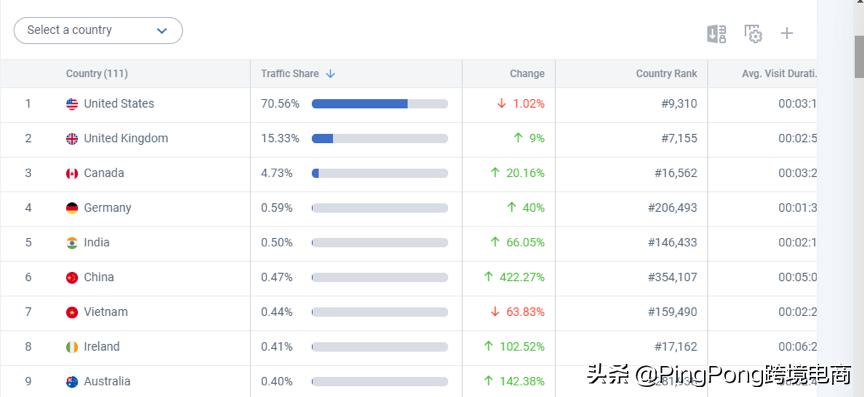This screenshot has width=864, height=397.
Task: Click the 0.47% traffic share value
Action: tap(277, 277)
